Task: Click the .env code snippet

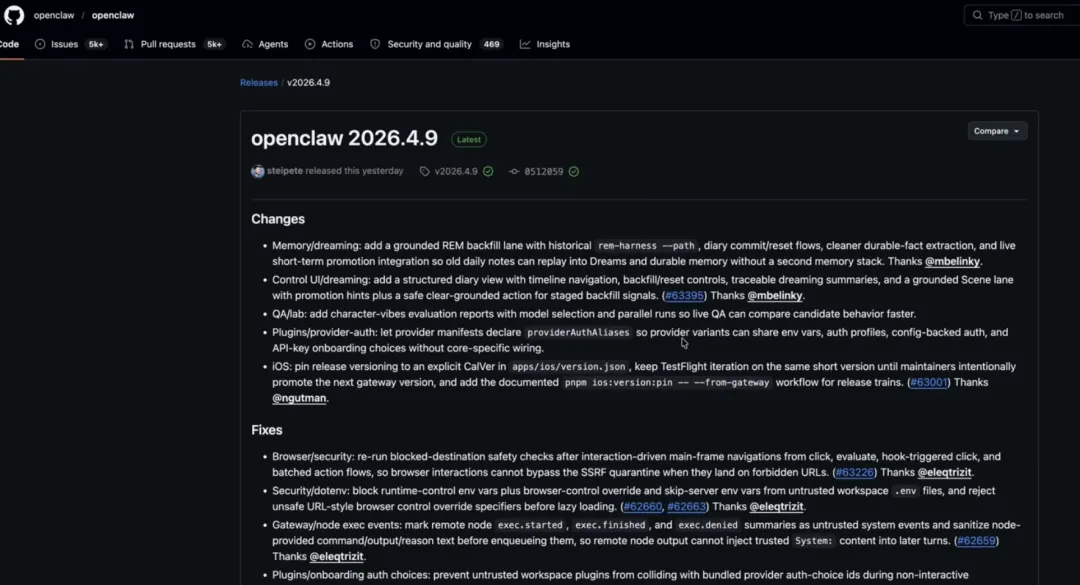Action: [905, 491]
